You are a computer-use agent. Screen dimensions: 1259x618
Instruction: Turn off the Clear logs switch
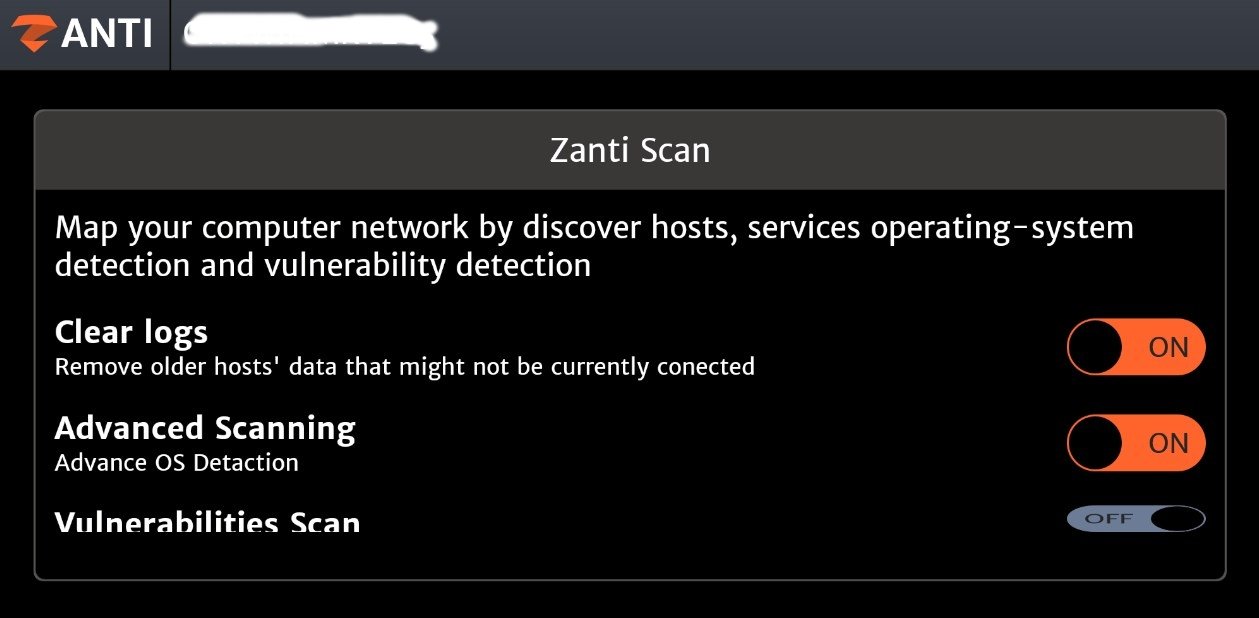[1136, 347]
